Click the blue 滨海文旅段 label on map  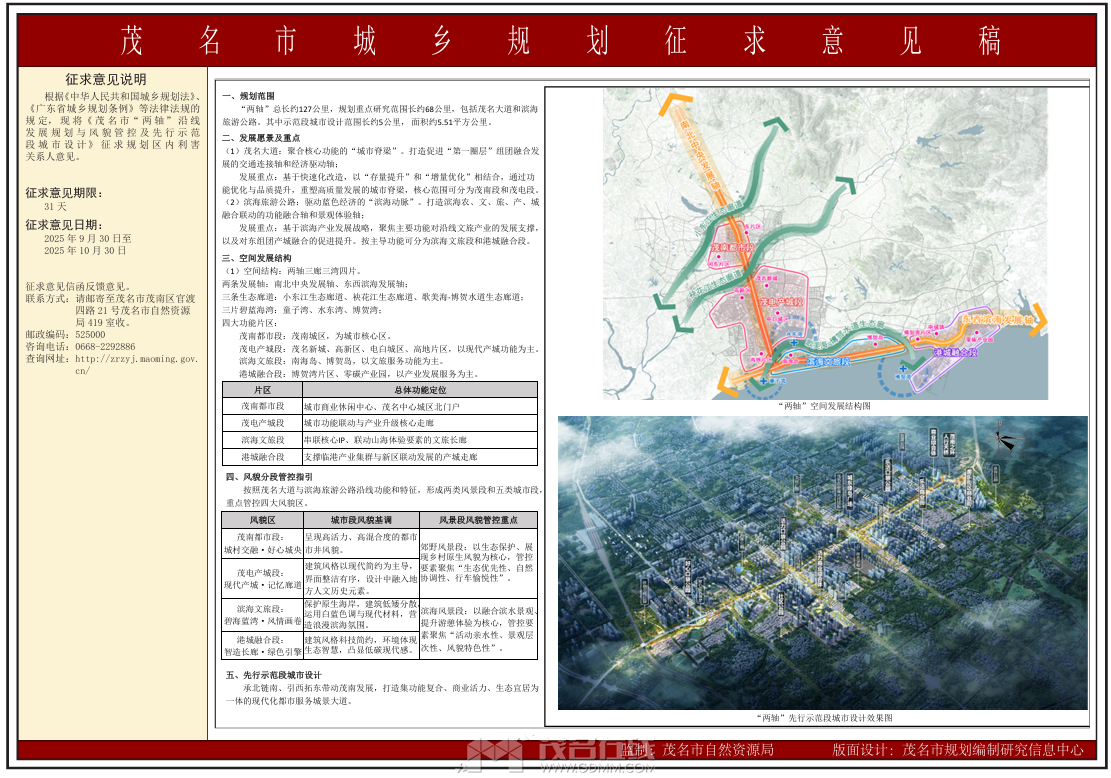[829, 361]
